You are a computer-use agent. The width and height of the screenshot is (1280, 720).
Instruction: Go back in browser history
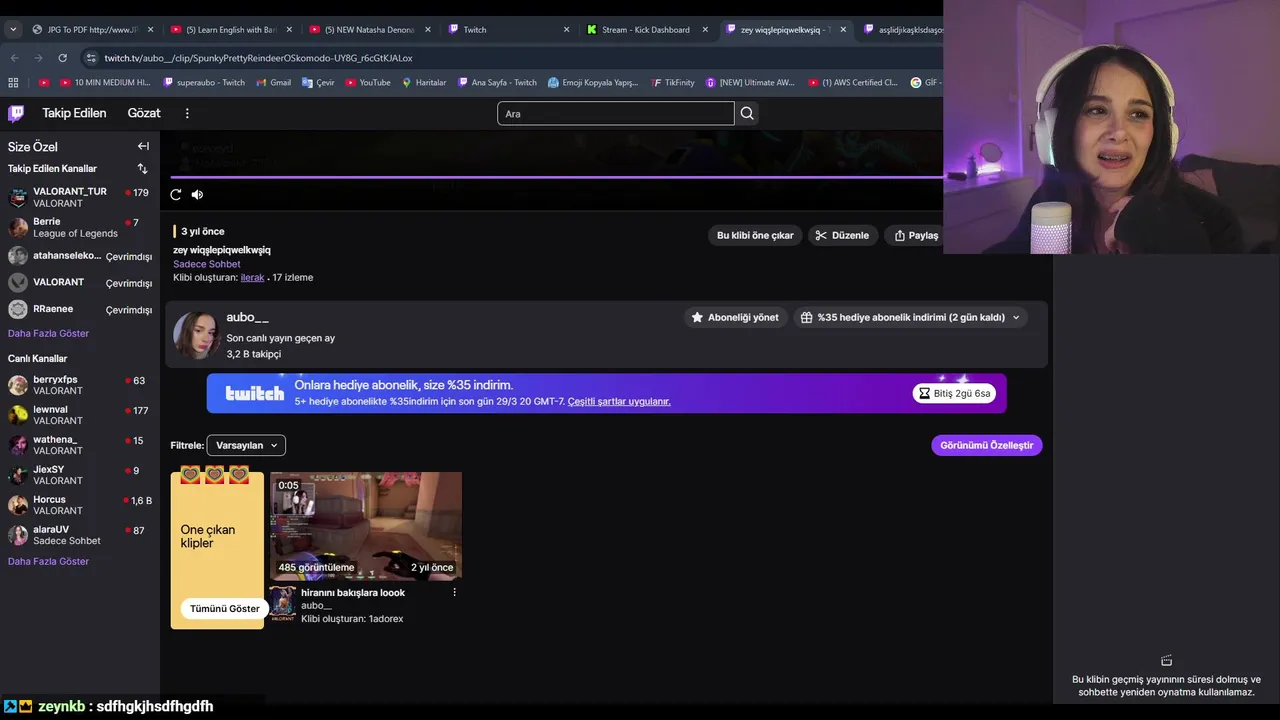[x=16, y=58]
